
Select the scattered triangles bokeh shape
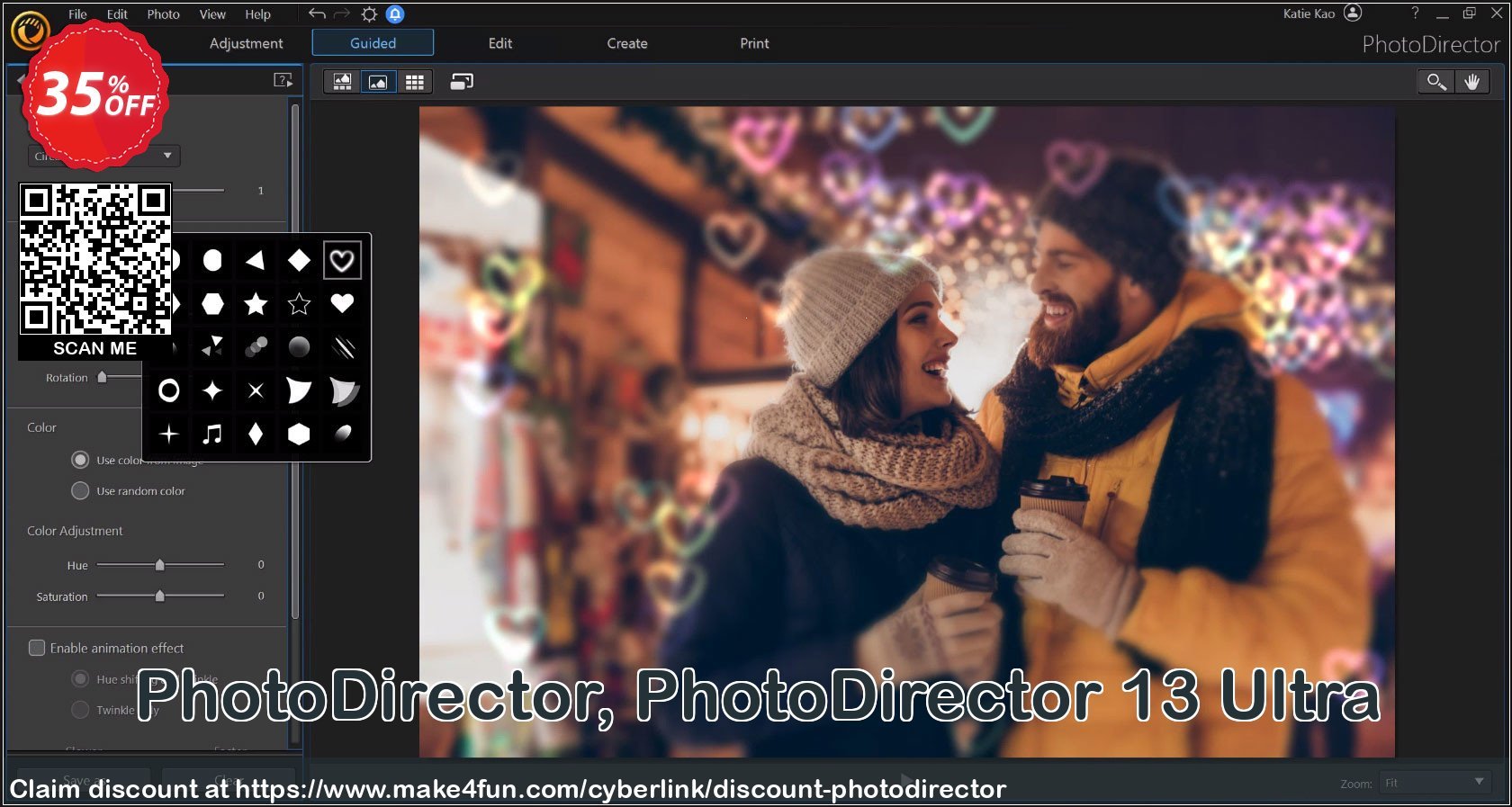[212, 346]
